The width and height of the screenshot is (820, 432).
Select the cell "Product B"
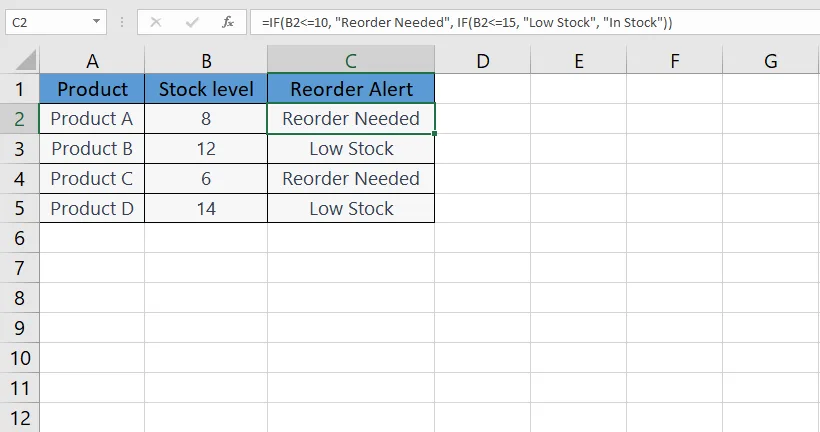[92, 149]
